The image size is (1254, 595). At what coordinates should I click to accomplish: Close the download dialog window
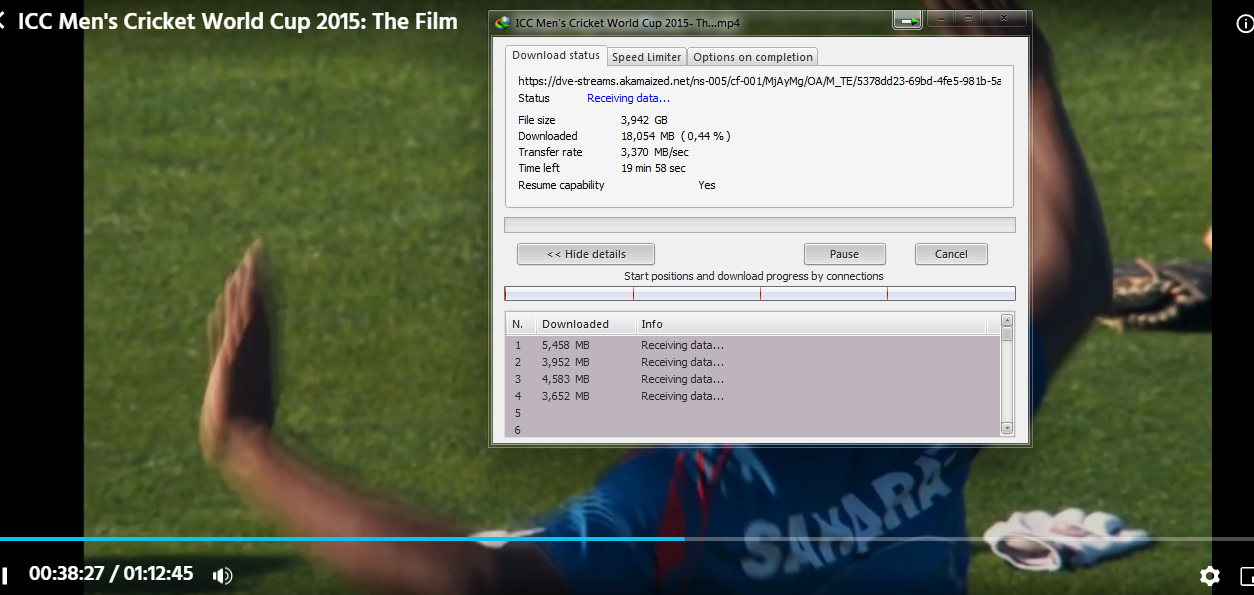[x=1003, y=19]
